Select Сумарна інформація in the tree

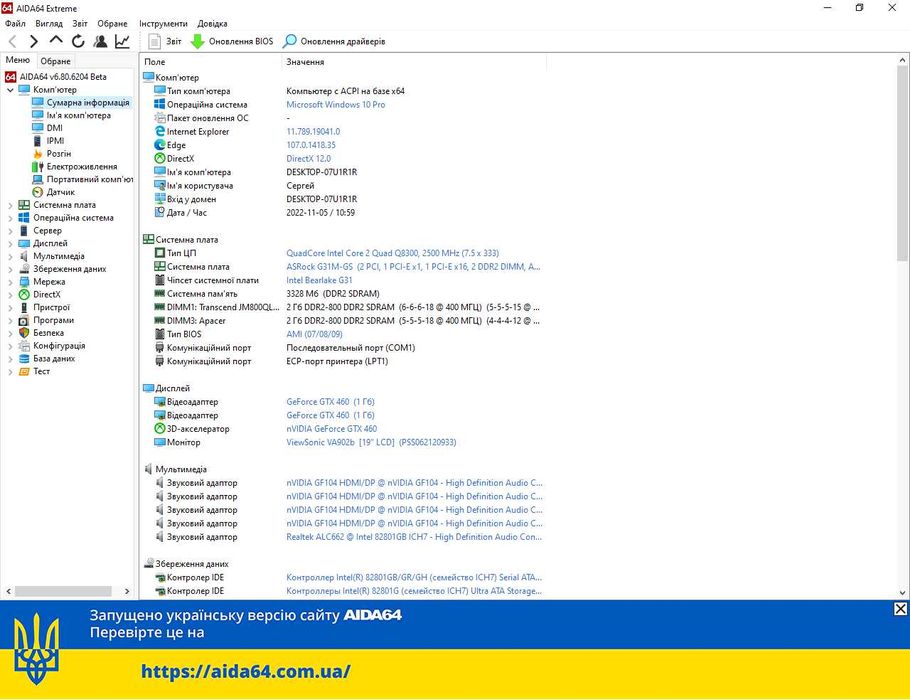click(88, 102)
